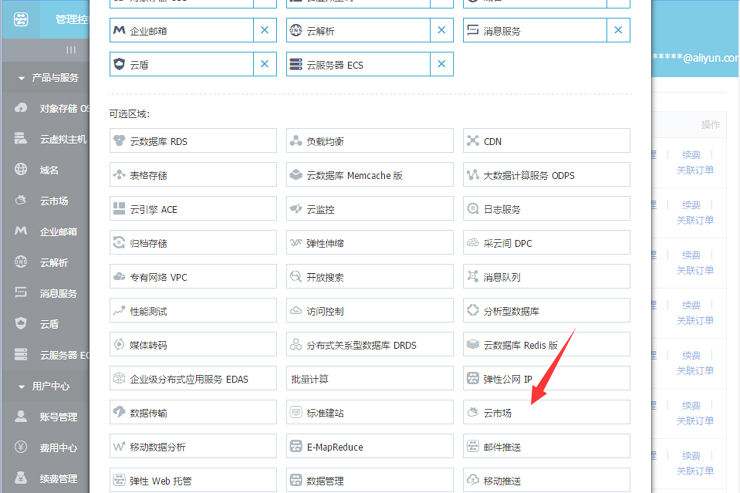Open 域名 in the sidebar
The height and width of the screenshot is (493, 740).
pyautogui.click(x=45, y=170)
